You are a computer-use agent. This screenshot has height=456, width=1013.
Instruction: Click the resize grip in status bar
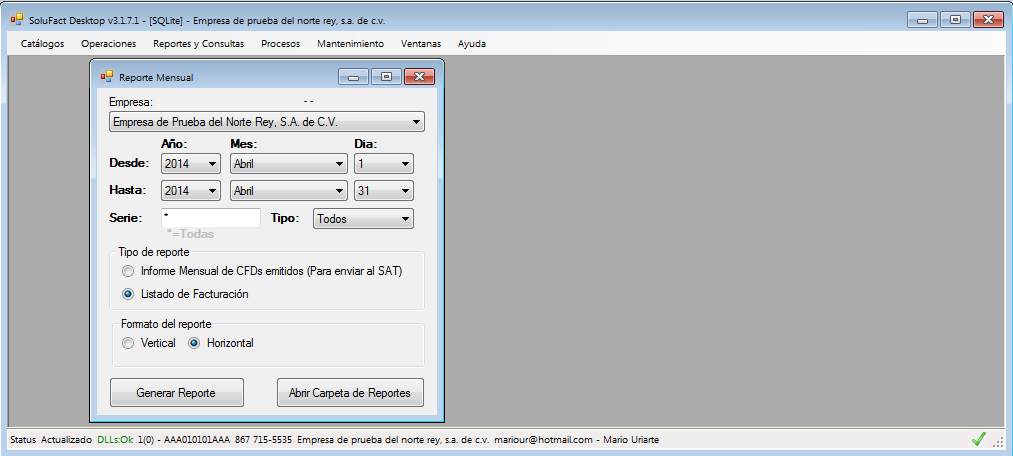998,442
